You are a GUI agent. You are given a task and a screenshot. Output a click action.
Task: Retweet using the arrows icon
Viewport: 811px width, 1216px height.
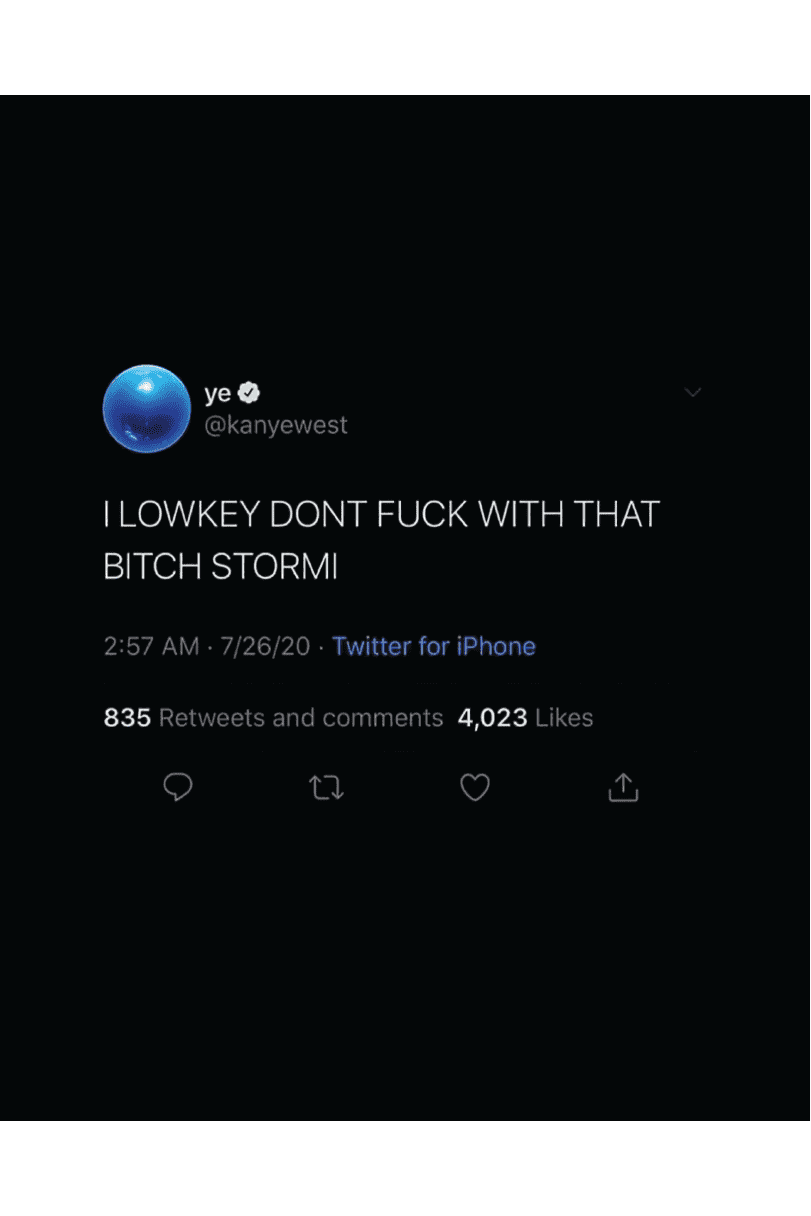327,789
